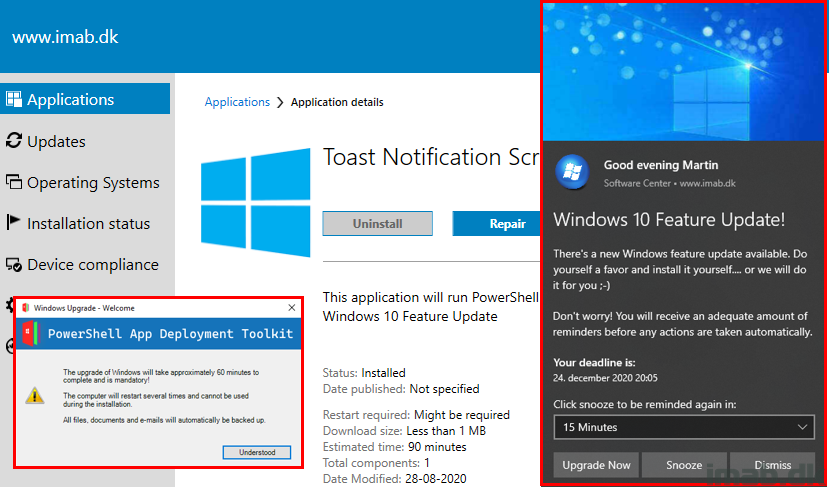829x487 pixels.
Task: Click the Windows Upgrade title bar icon
Action: click(25, 308)
